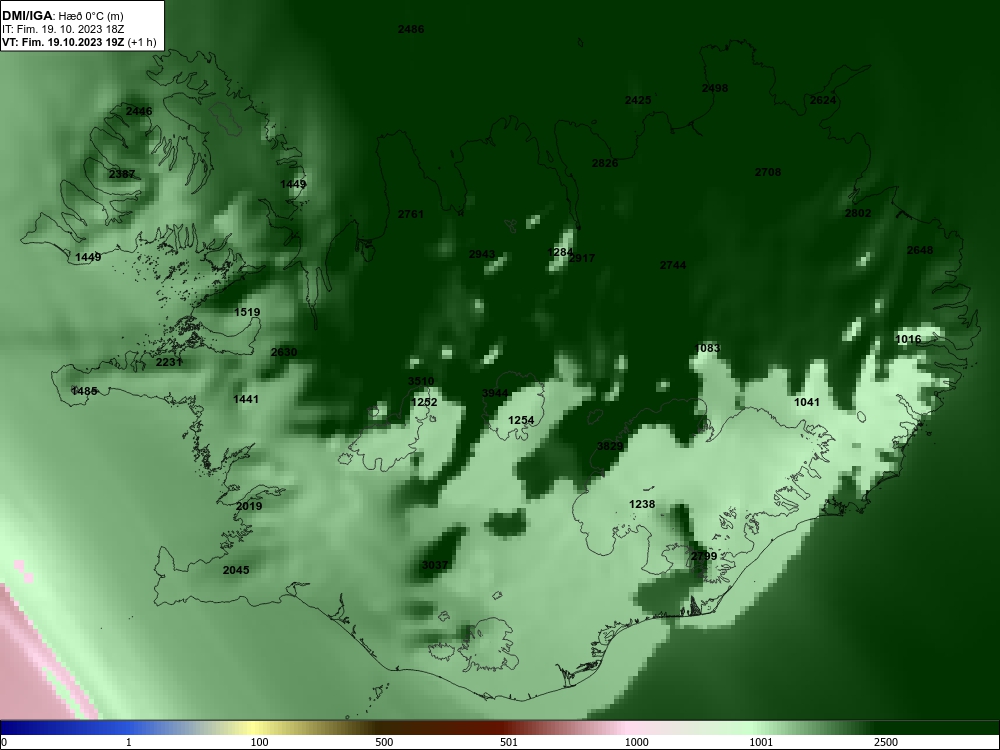Click the map value 2761
This screenshot has height=750, width=1000.
(411, 214)
